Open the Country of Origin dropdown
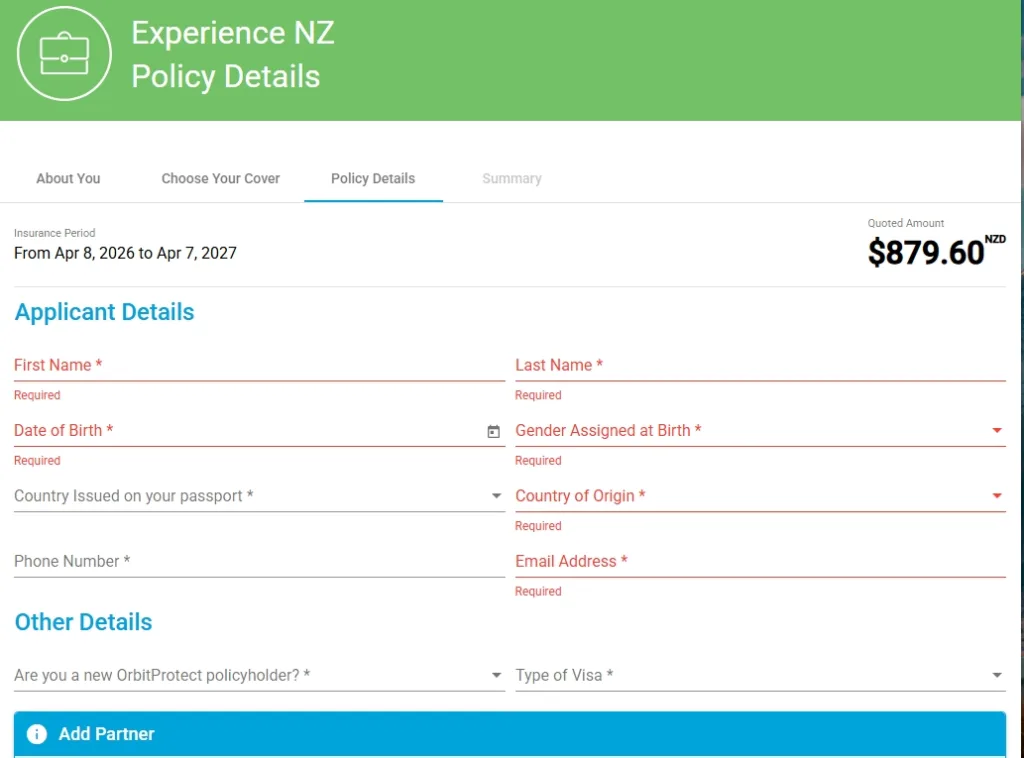 tap(996, 496)
